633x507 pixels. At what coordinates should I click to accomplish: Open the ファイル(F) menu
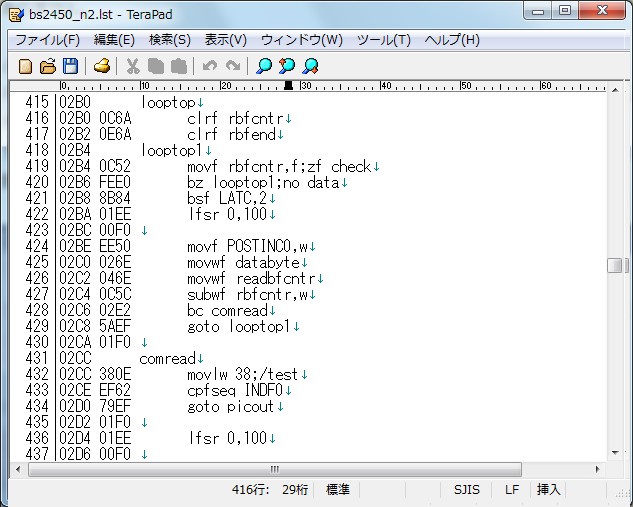pyautogui.click(x=47, y=40)
